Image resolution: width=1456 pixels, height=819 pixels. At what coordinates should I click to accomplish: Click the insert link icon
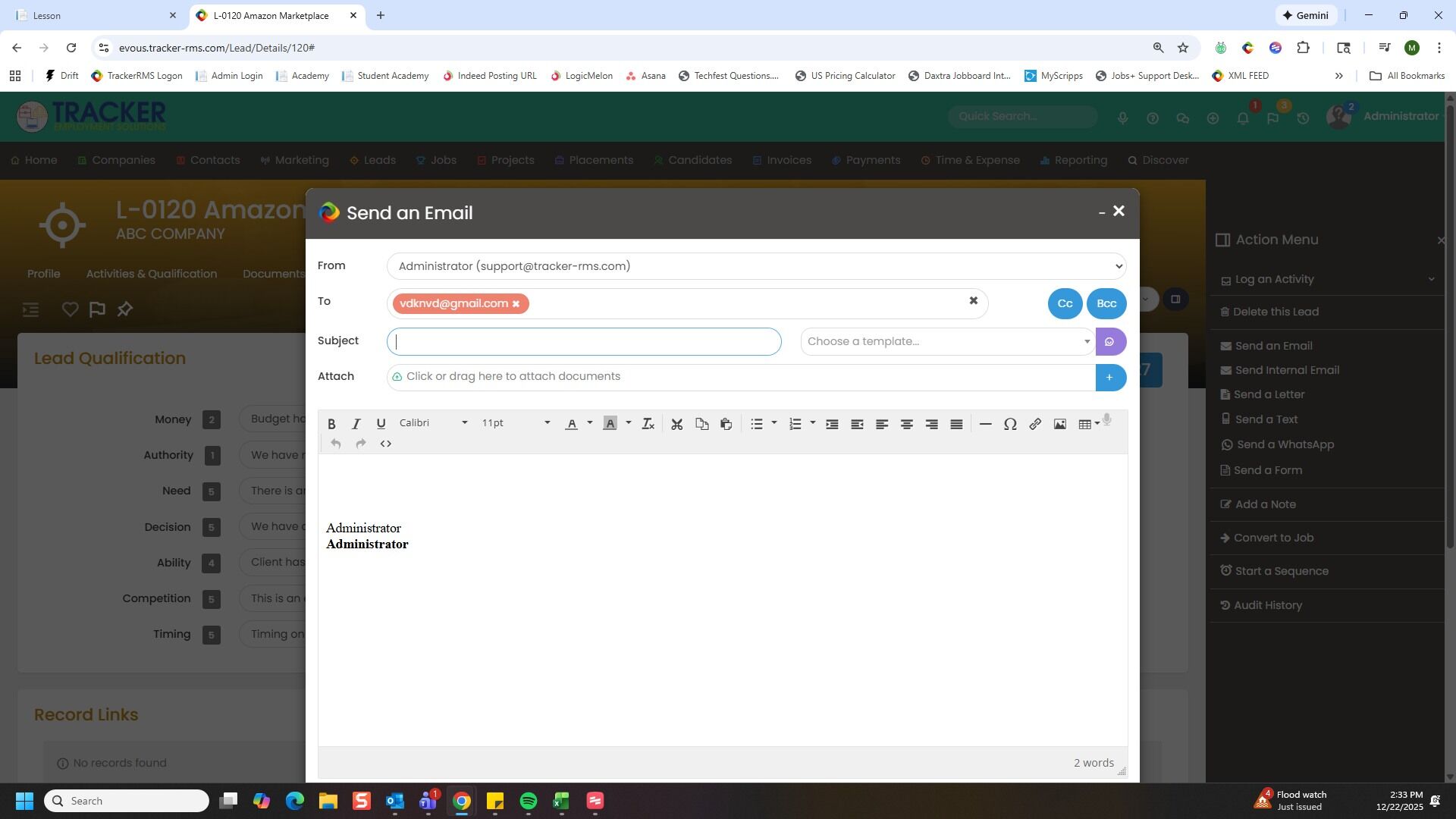1034,424
